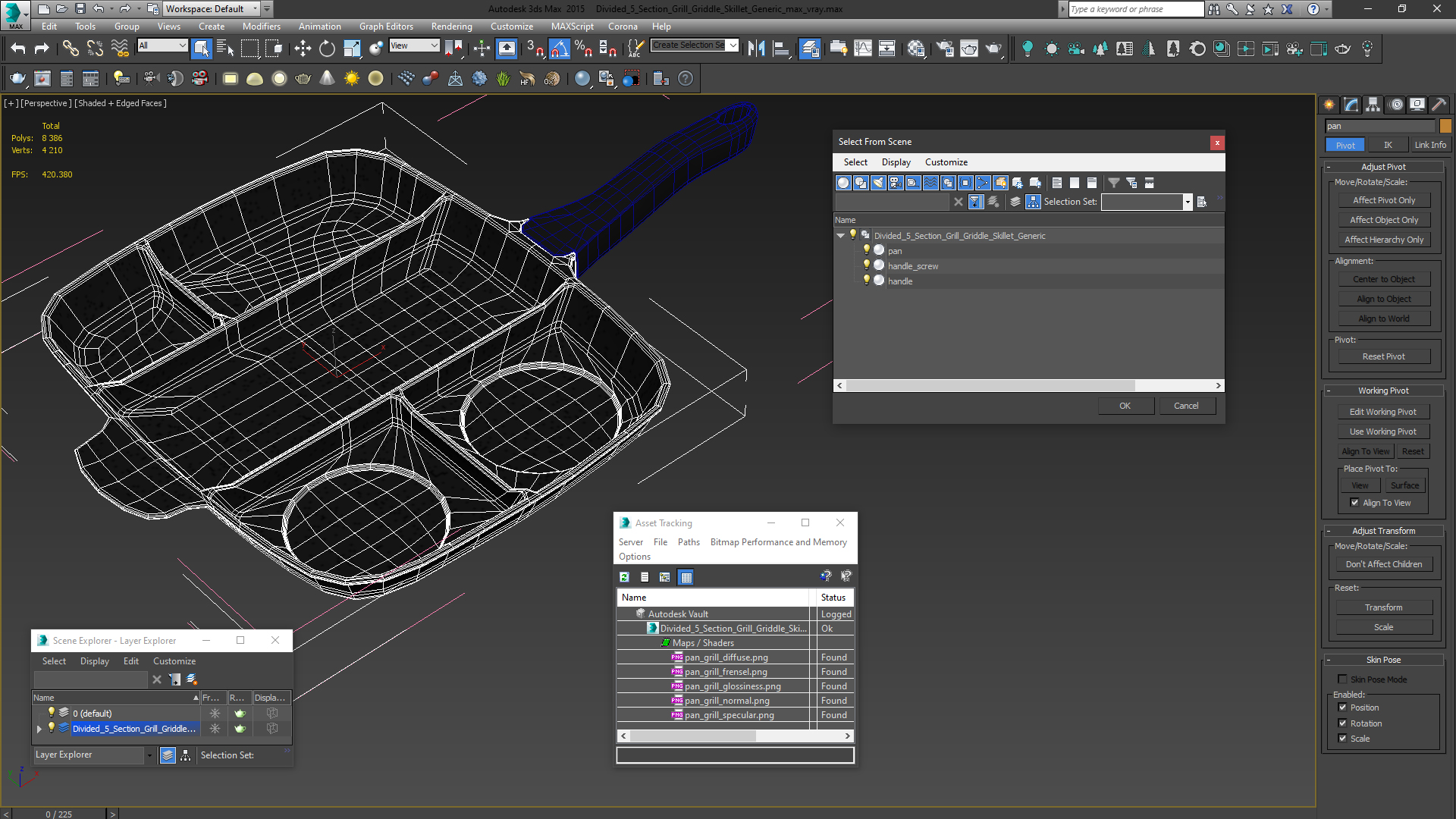Activate the Select Object tool
This screenshot has height=819, width=1456.
pyautogui.click(x=201, y=49)
